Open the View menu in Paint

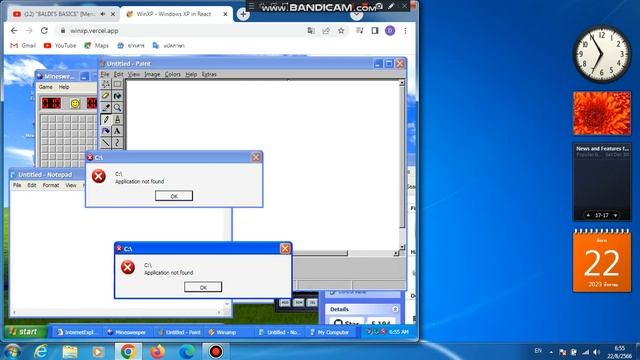(x=133, y=74)
